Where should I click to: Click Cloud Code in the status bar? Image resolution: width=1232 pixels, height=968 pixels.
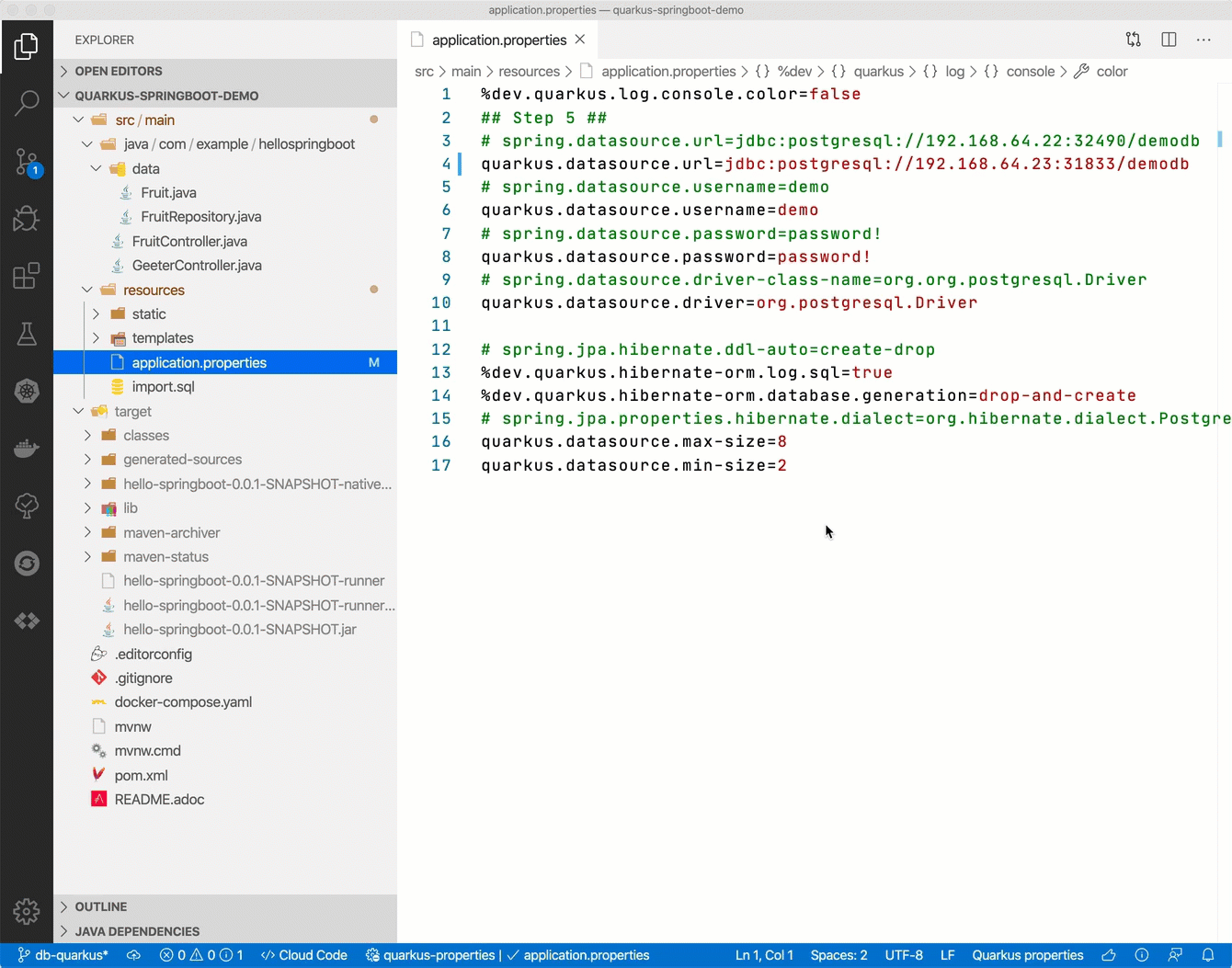point(304,955)
